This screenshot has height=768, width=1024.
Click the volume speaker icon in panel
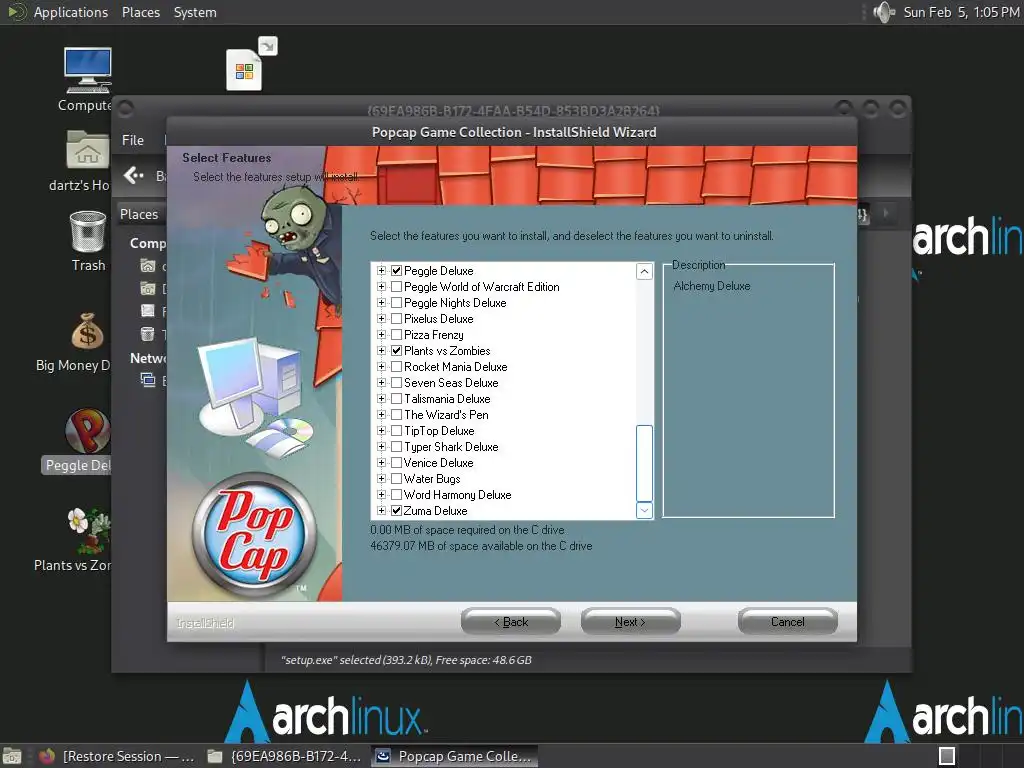click(x=884, y=12)
